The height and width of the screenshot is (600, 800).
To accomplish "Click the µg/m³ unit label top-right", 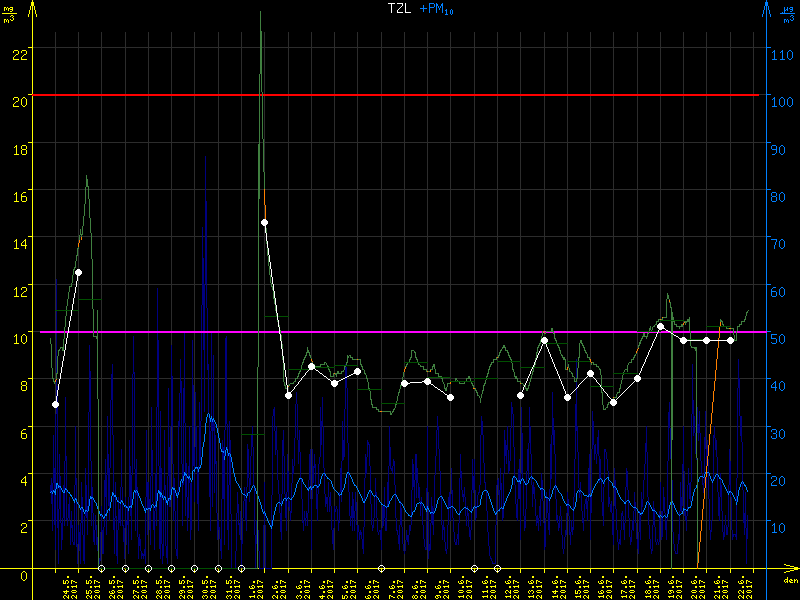I will click(x=788, y=13).
